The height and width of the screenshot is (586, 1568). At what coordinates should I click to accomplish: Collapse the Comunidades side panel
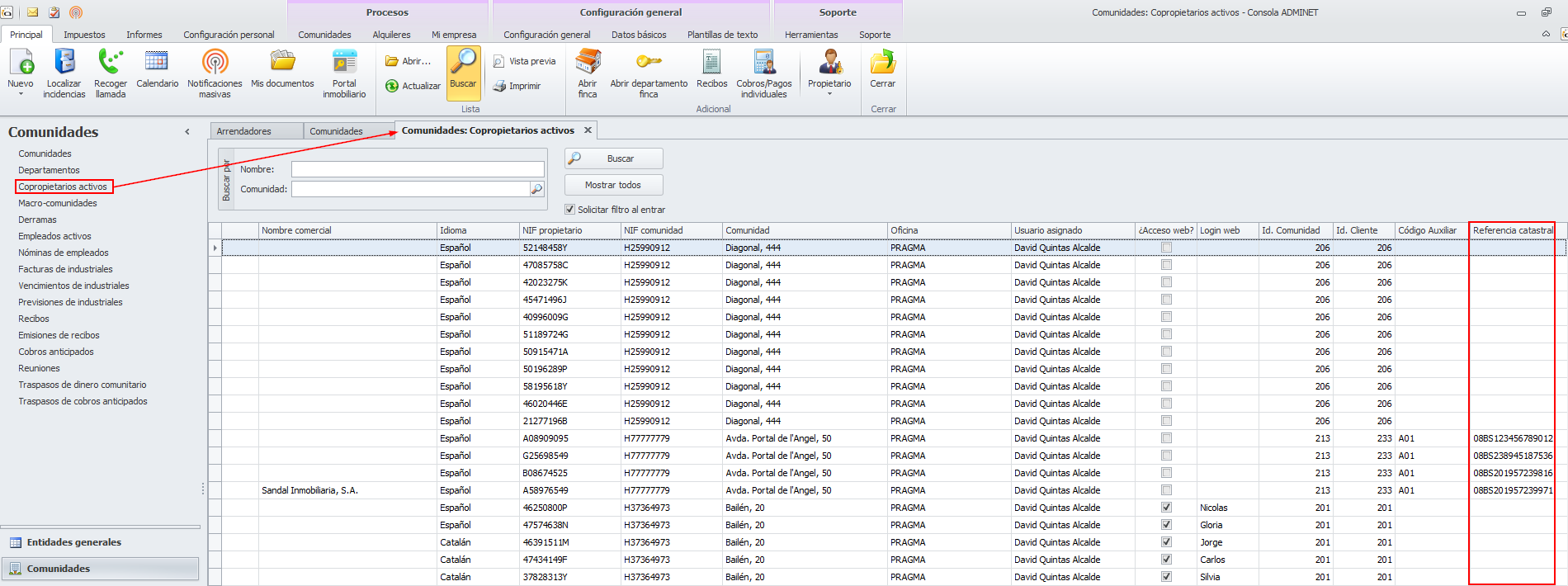click(187, 132)
